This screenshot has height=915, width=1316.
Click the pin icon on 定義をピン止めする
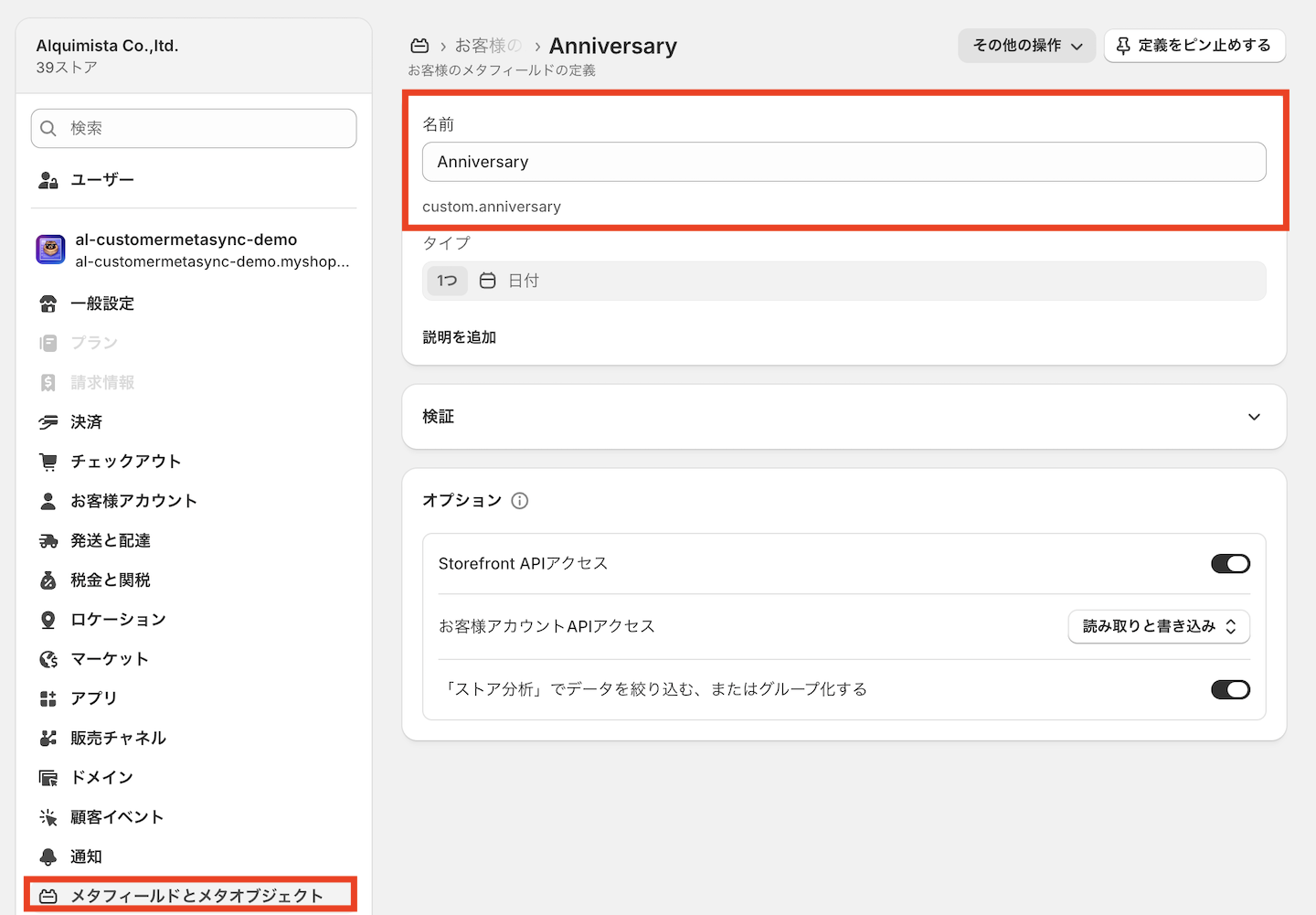[x=1124, y=46]
